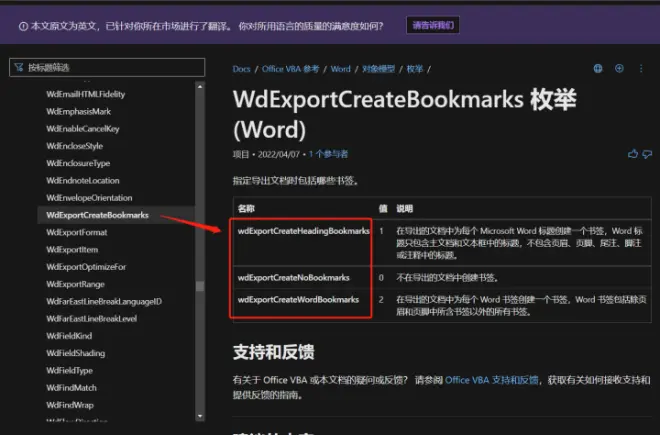Select WdExportItem in the sidebar

[72, 250]
